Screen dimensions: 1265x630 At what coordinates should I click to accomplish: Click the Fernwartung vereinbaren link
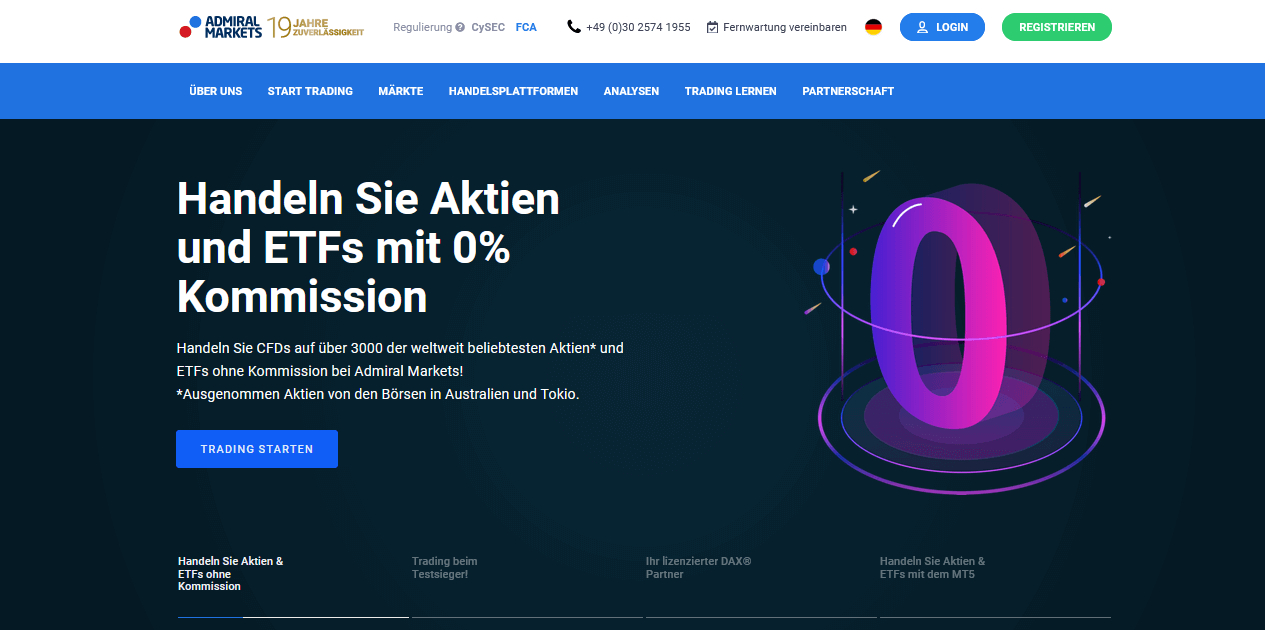coord(785,28)
